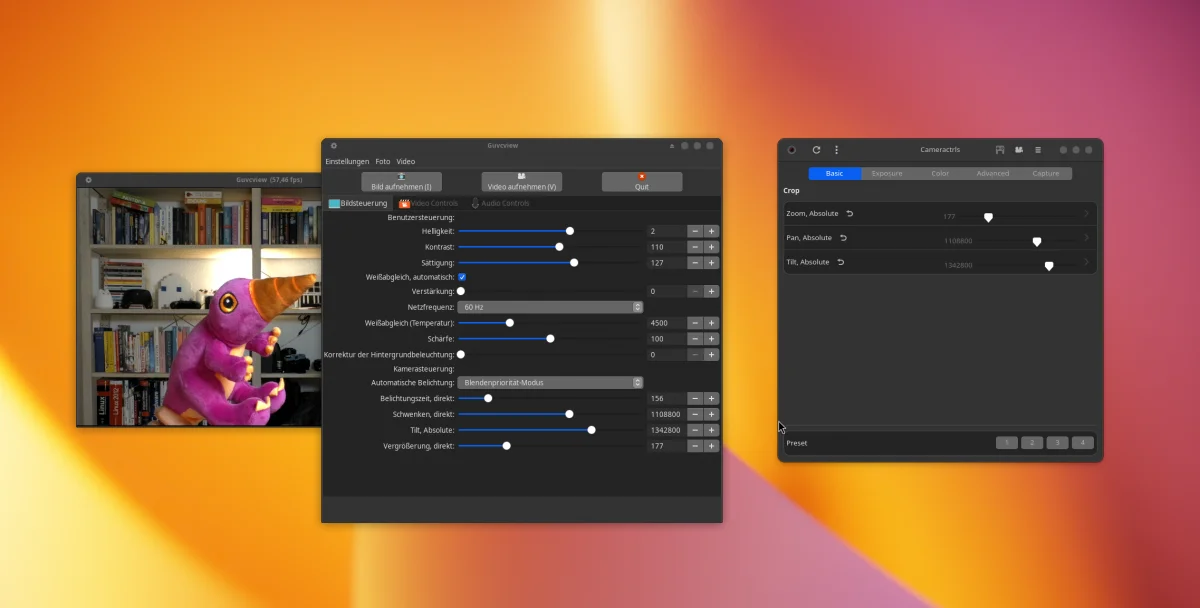Click the refresh icon in Cameractrls header
The width and height of the screenshot is (1200, 608).
click(816, 150)
